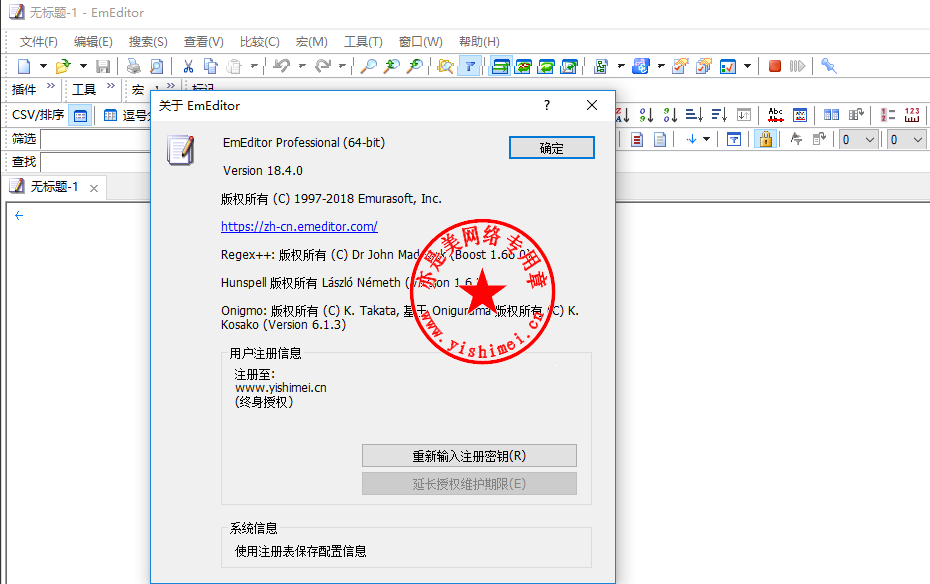930x584 pixels.
Task: Expand the 插件 toolbar overflow chevron
Action: click(x=50, y=87)
